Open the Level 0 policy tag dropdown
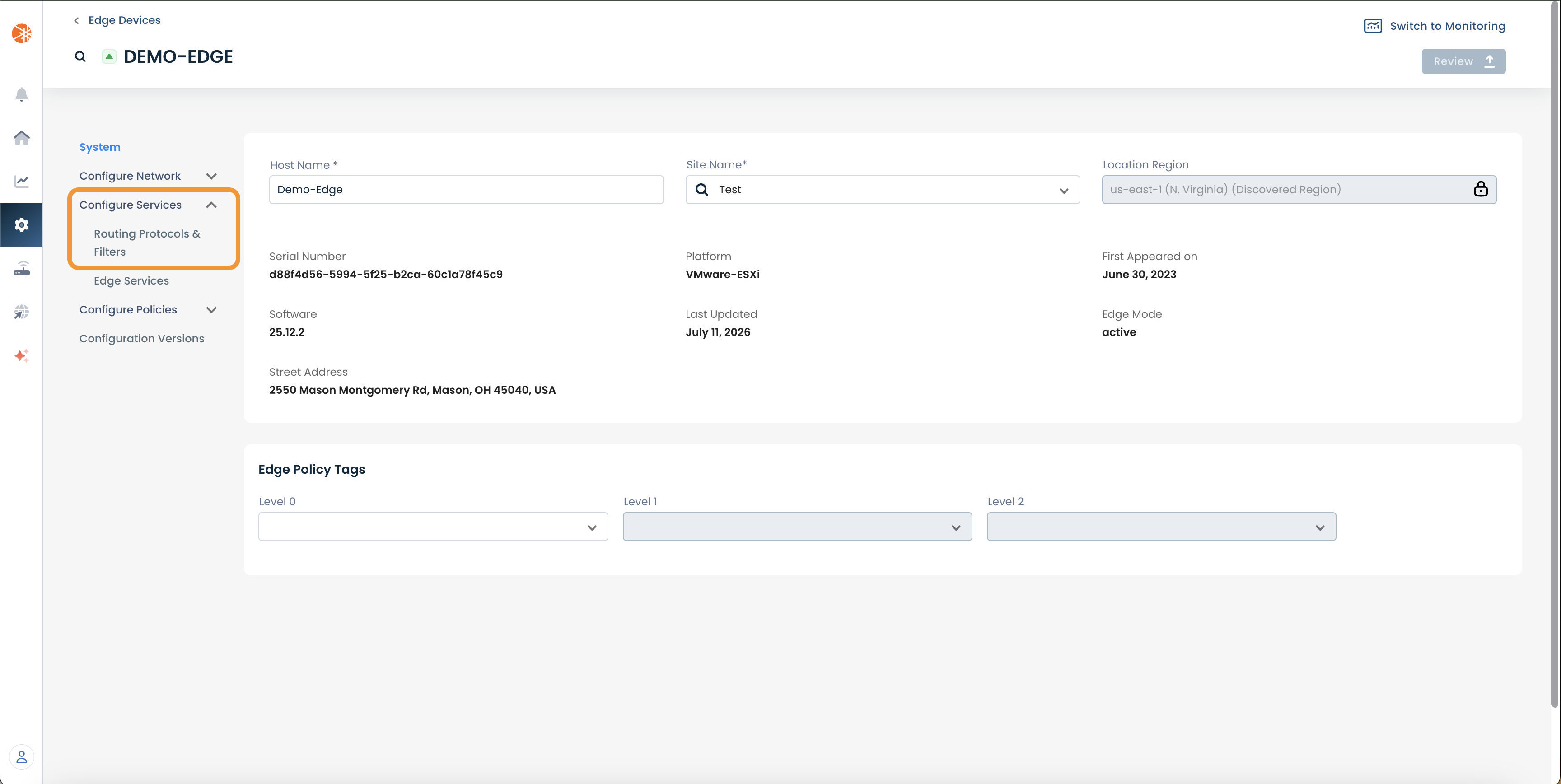The height and width of the screenshot is (784, 1561). 433,527
